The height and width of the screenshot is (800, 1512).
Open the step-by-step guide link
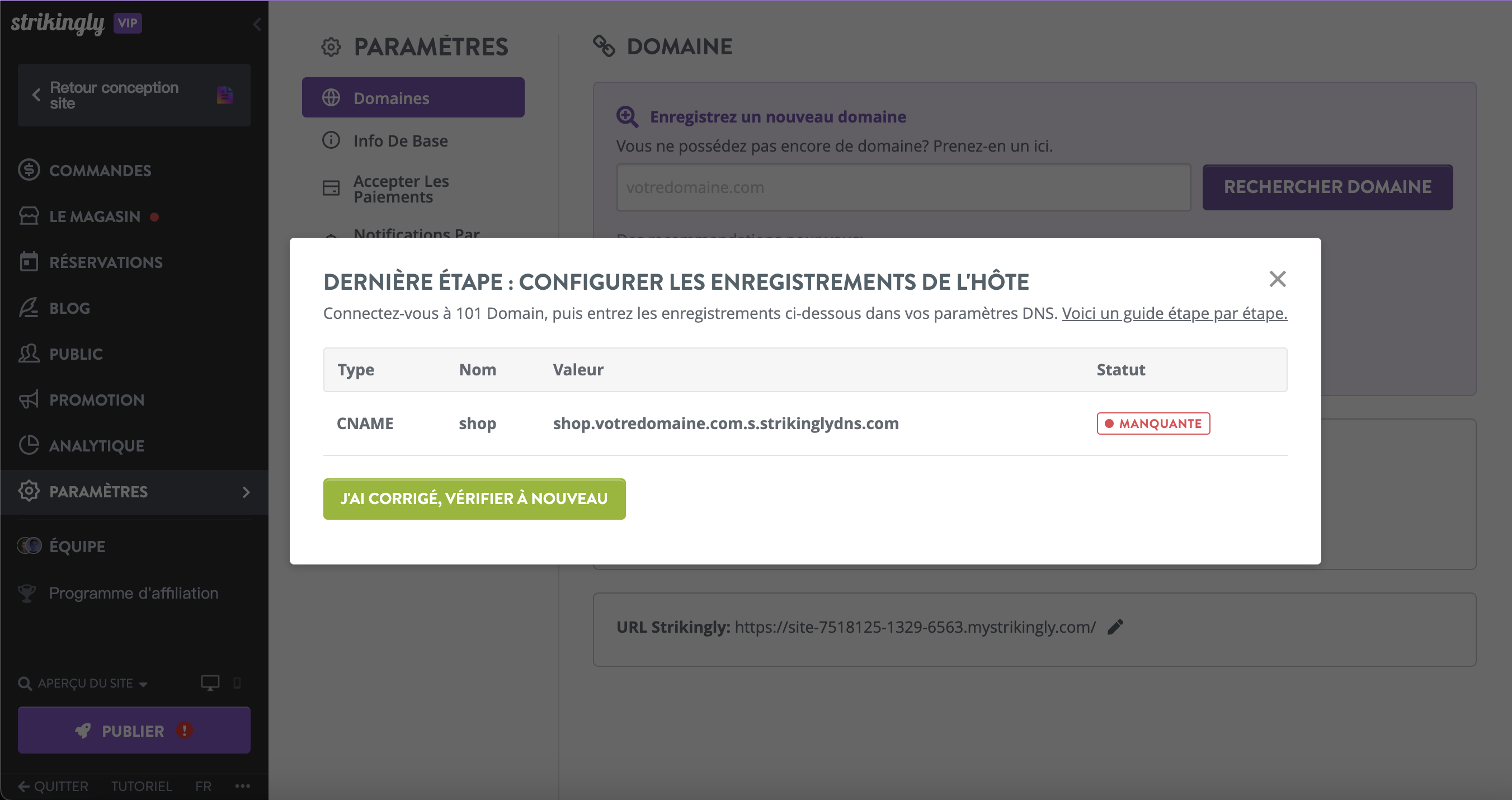click(x=1175, y=313)
